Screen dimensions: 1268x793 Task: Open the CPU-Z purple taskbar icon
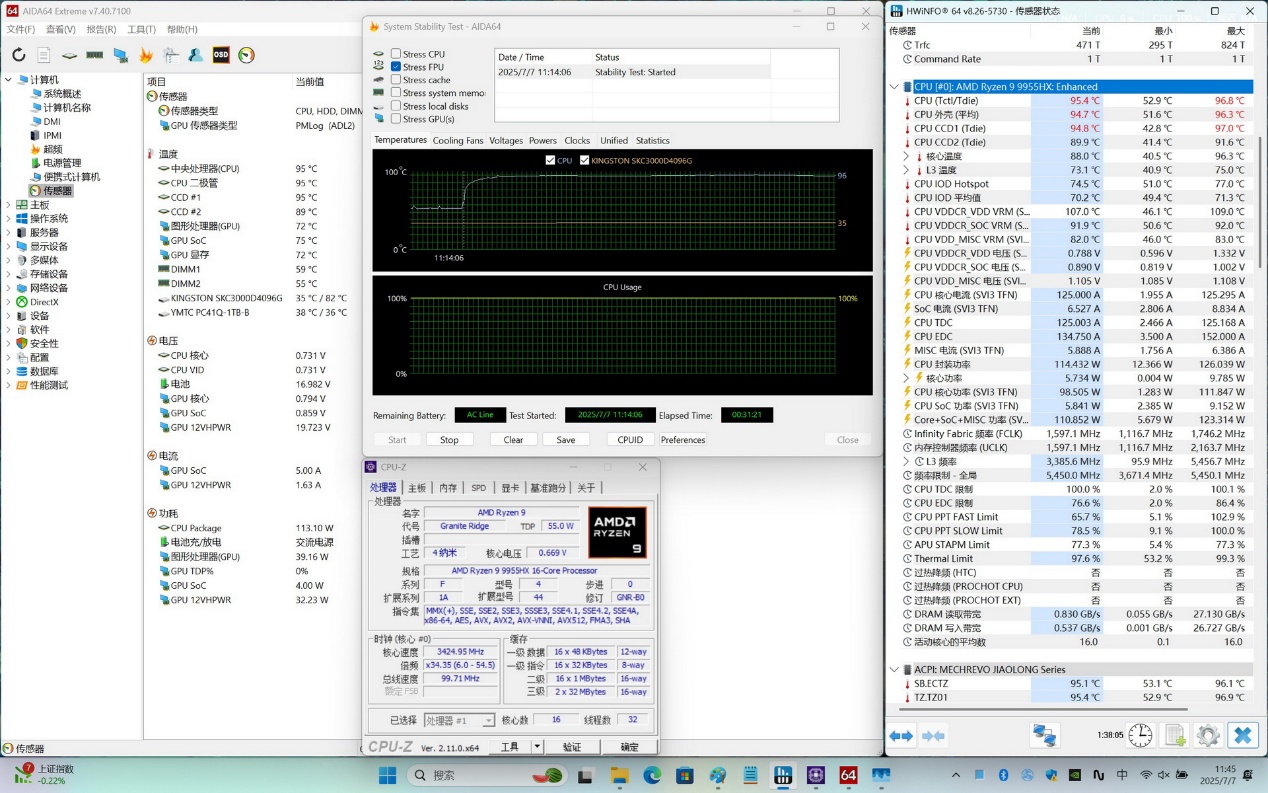[816, 775]
